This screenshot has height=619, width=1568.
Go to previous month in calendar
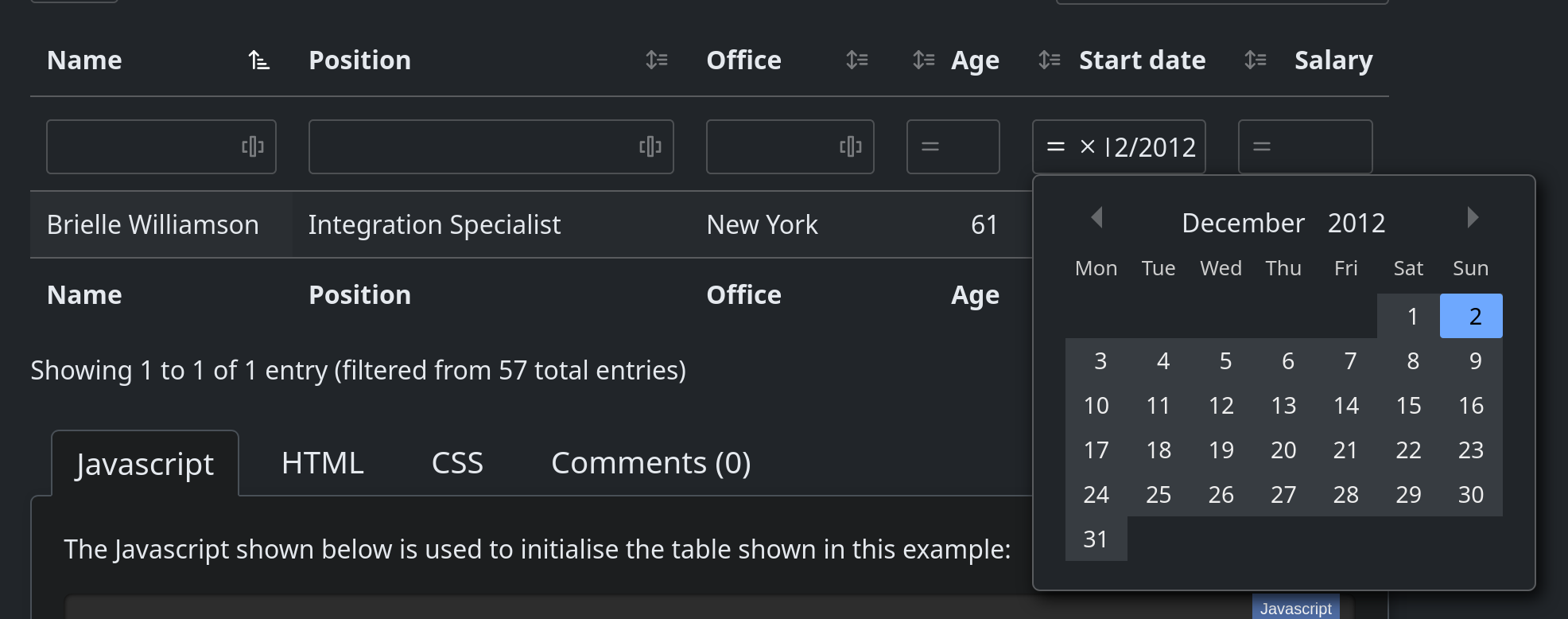1096,217
